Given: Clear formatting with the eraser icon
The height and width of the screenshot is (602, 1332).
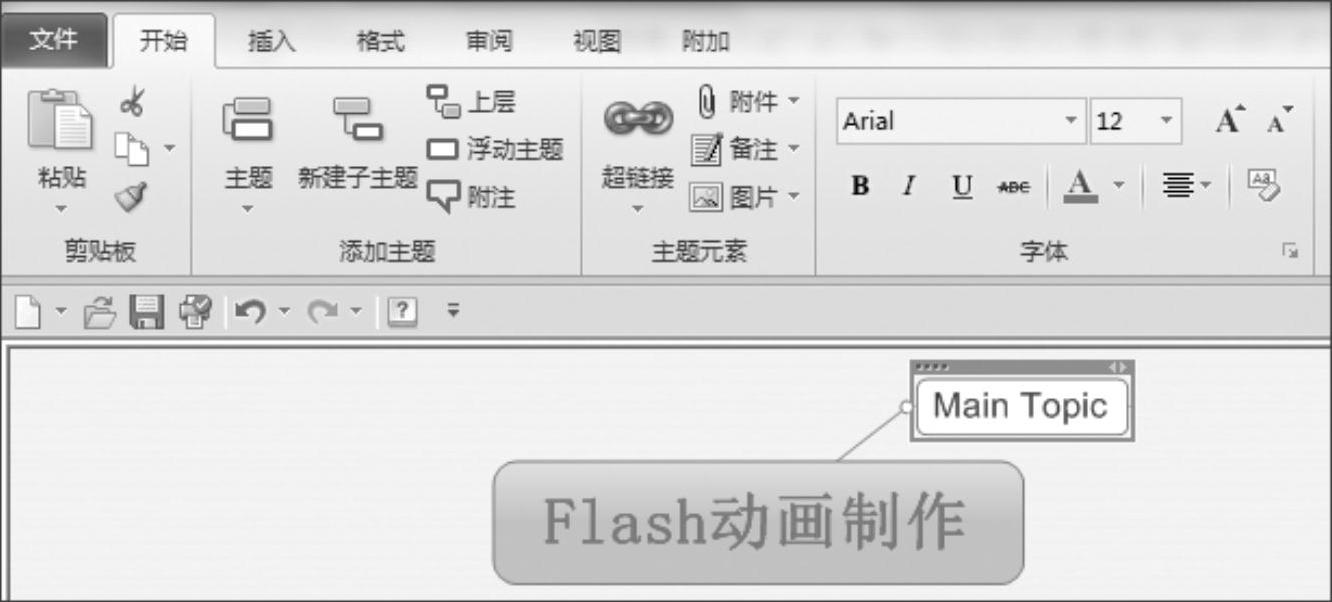Looking at the screenshot, I should pyautogui.click(x=1263, y=184).
